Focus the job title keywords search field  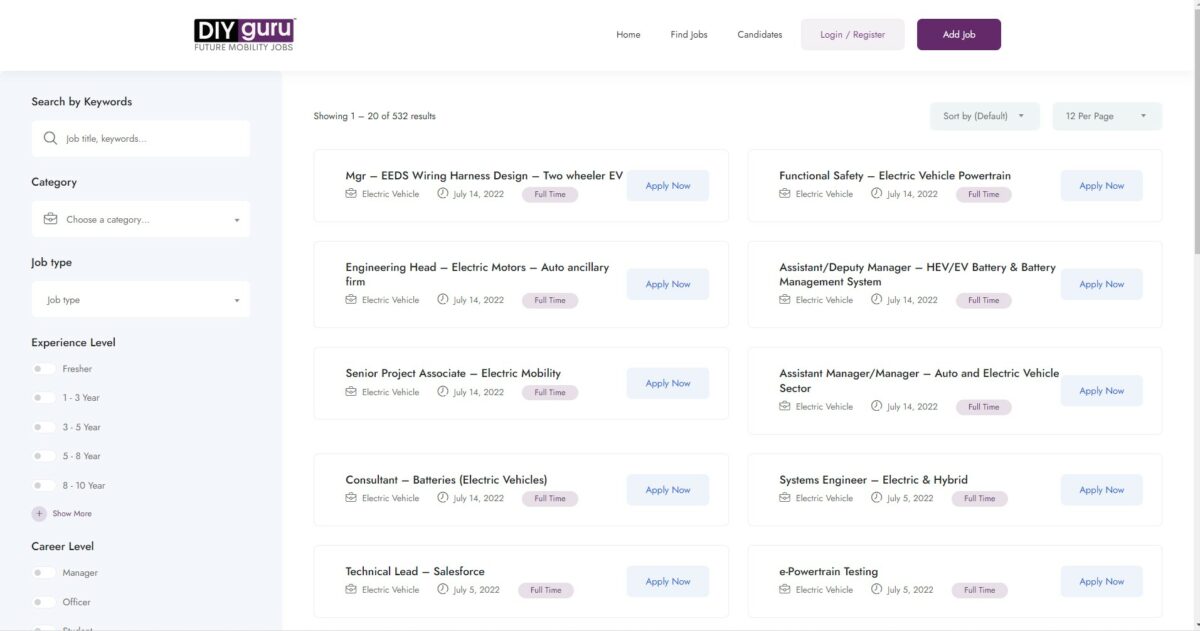click(141, 139)
